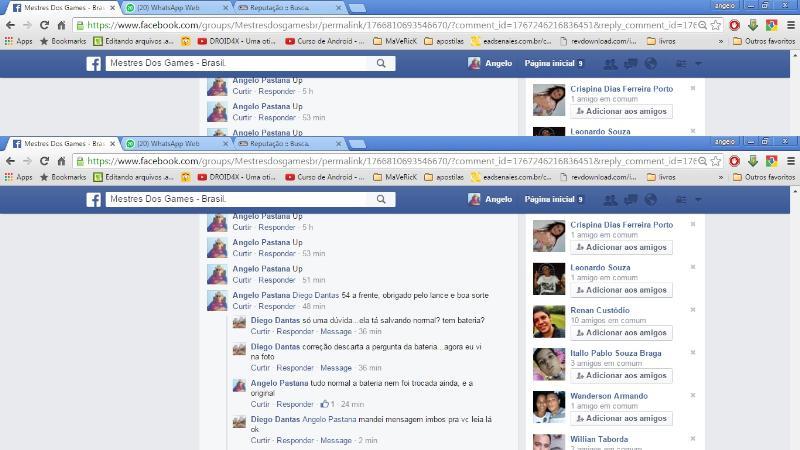Image resolution: width=800 pixels, height=450 pixels.
Task: Click the green download arrow extension in the lower window
Action: click(x=753, y=160)
